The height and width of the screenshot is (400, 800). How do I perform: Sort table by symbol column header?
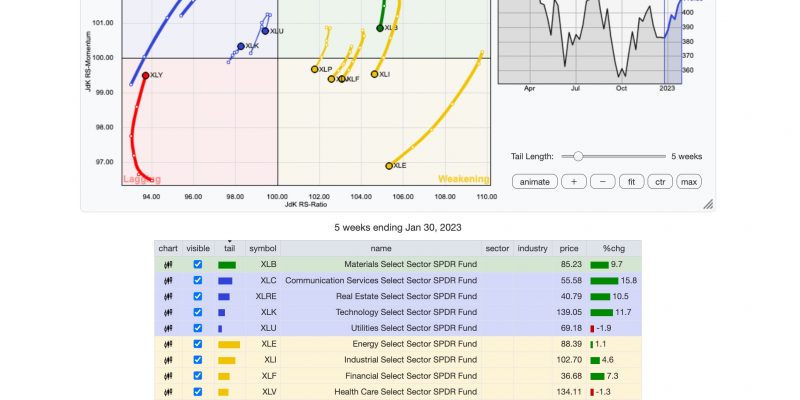(x=263, y=248)
